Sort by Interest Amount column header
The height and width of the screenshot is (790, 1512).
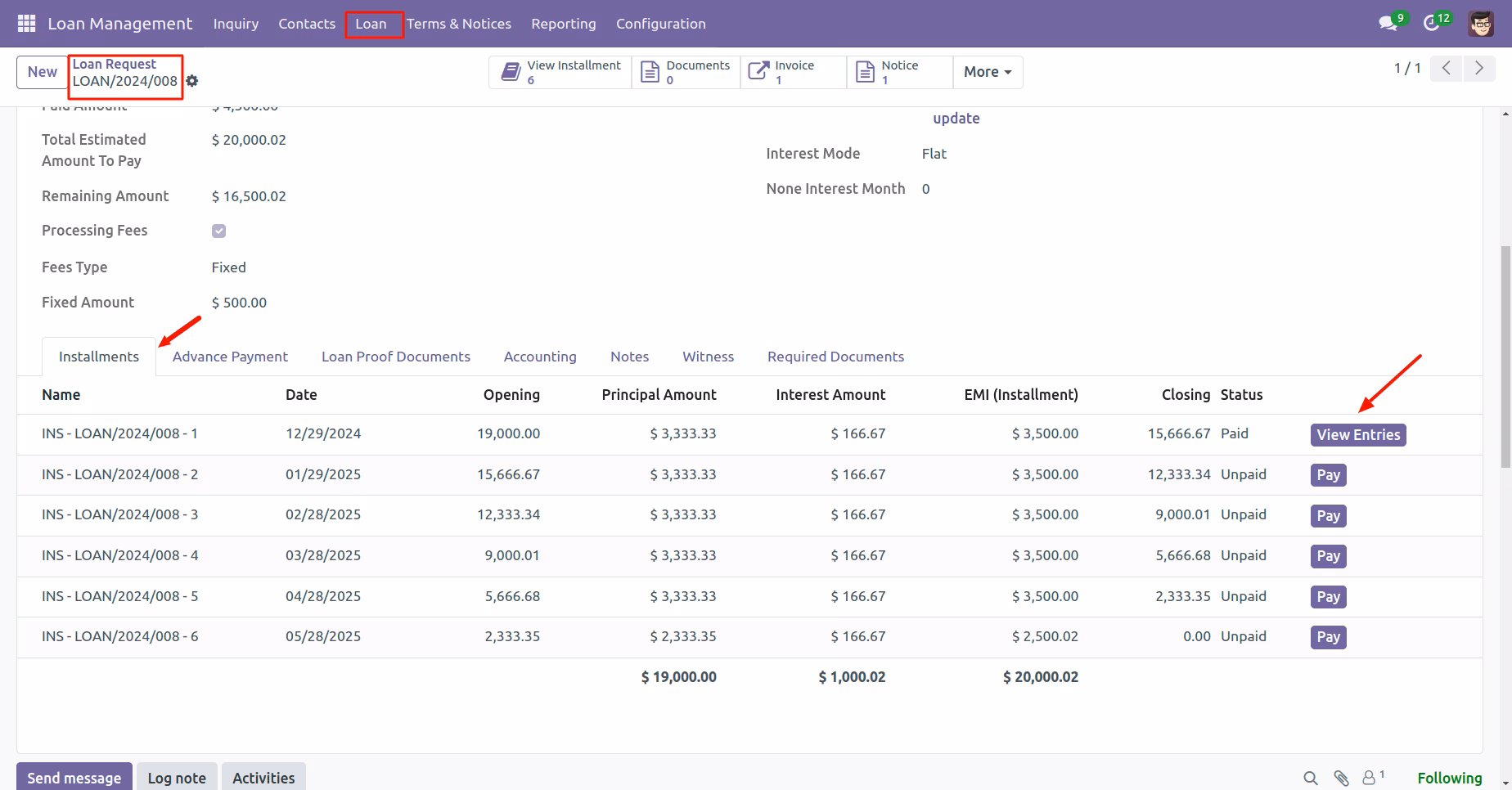830,395
